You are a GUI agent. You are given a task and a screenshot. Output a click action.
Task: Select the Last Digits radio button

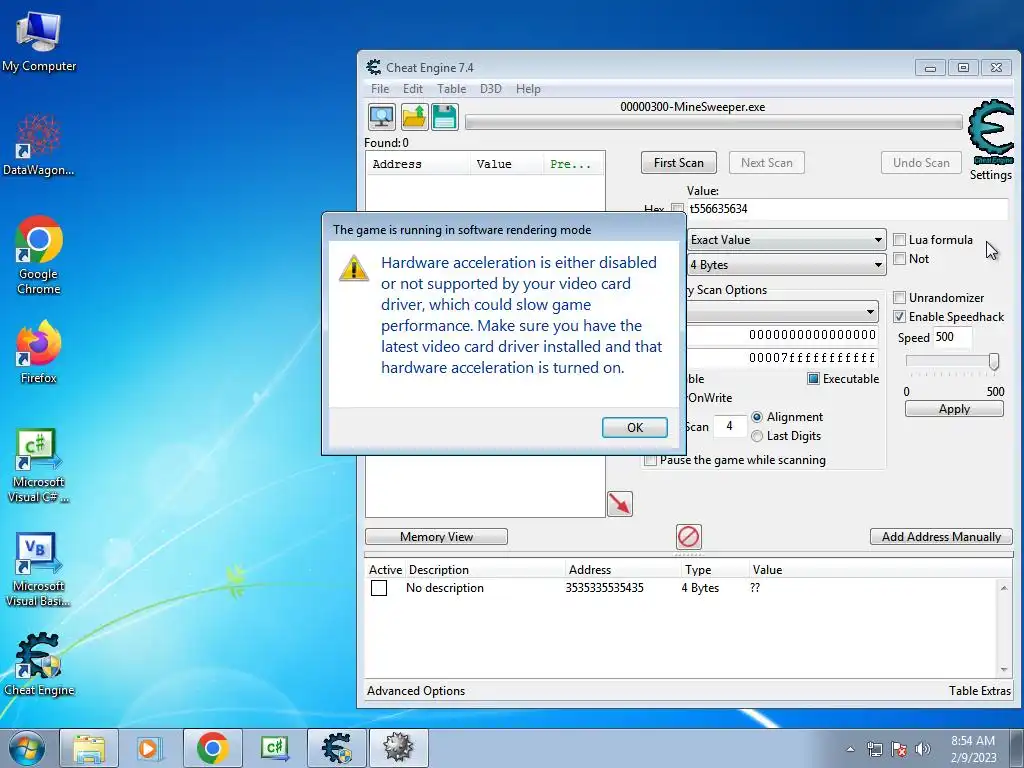click(x=757, y=436)
